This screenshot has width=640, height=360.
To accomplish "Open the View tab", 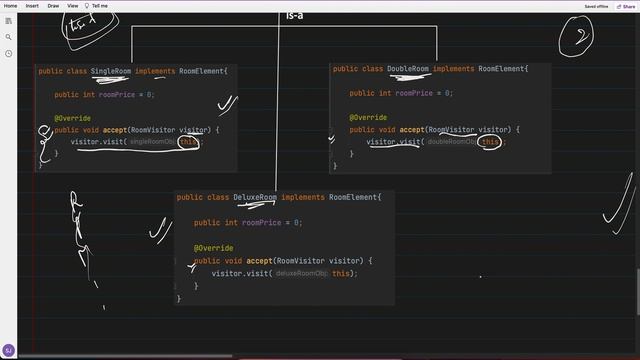I will pyautogui.click(x=73, y=6).
